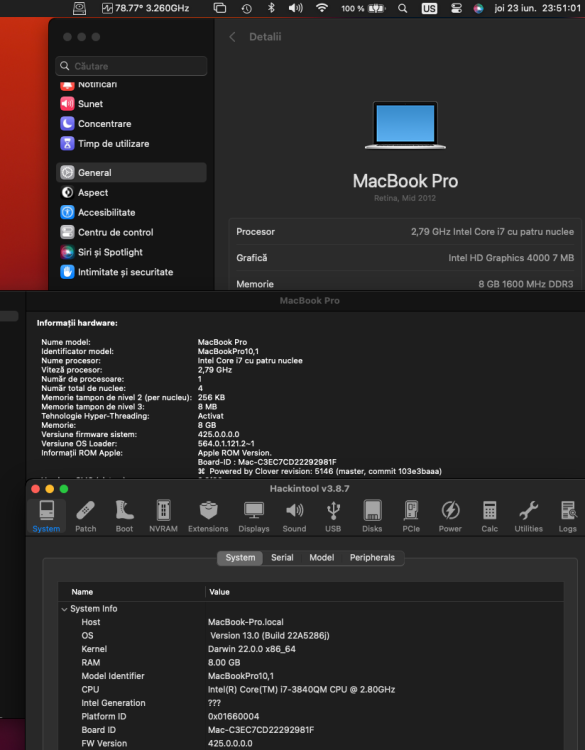Go back from Detalii pane
This screenshot has width=585, height=750.
pos(232,37)
